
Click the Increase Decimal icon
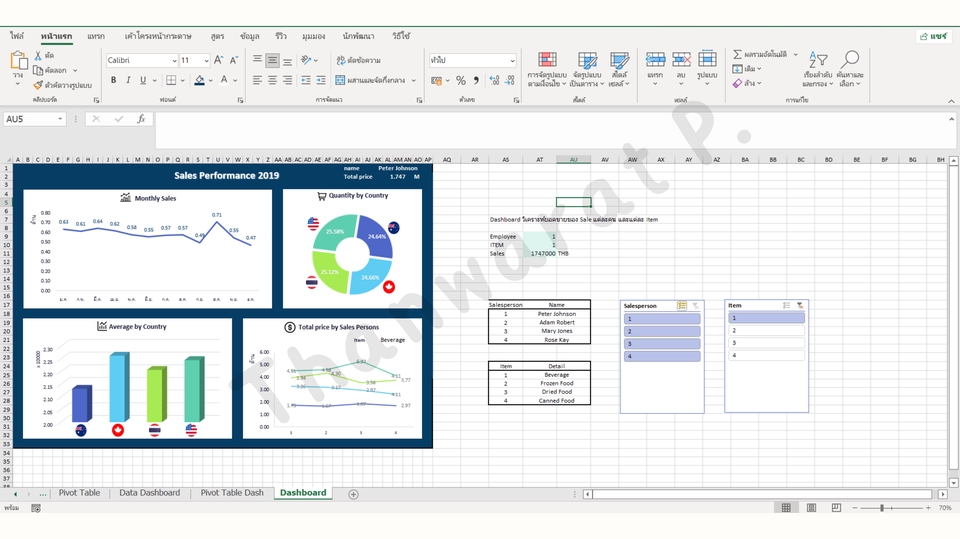pos(495,80)
